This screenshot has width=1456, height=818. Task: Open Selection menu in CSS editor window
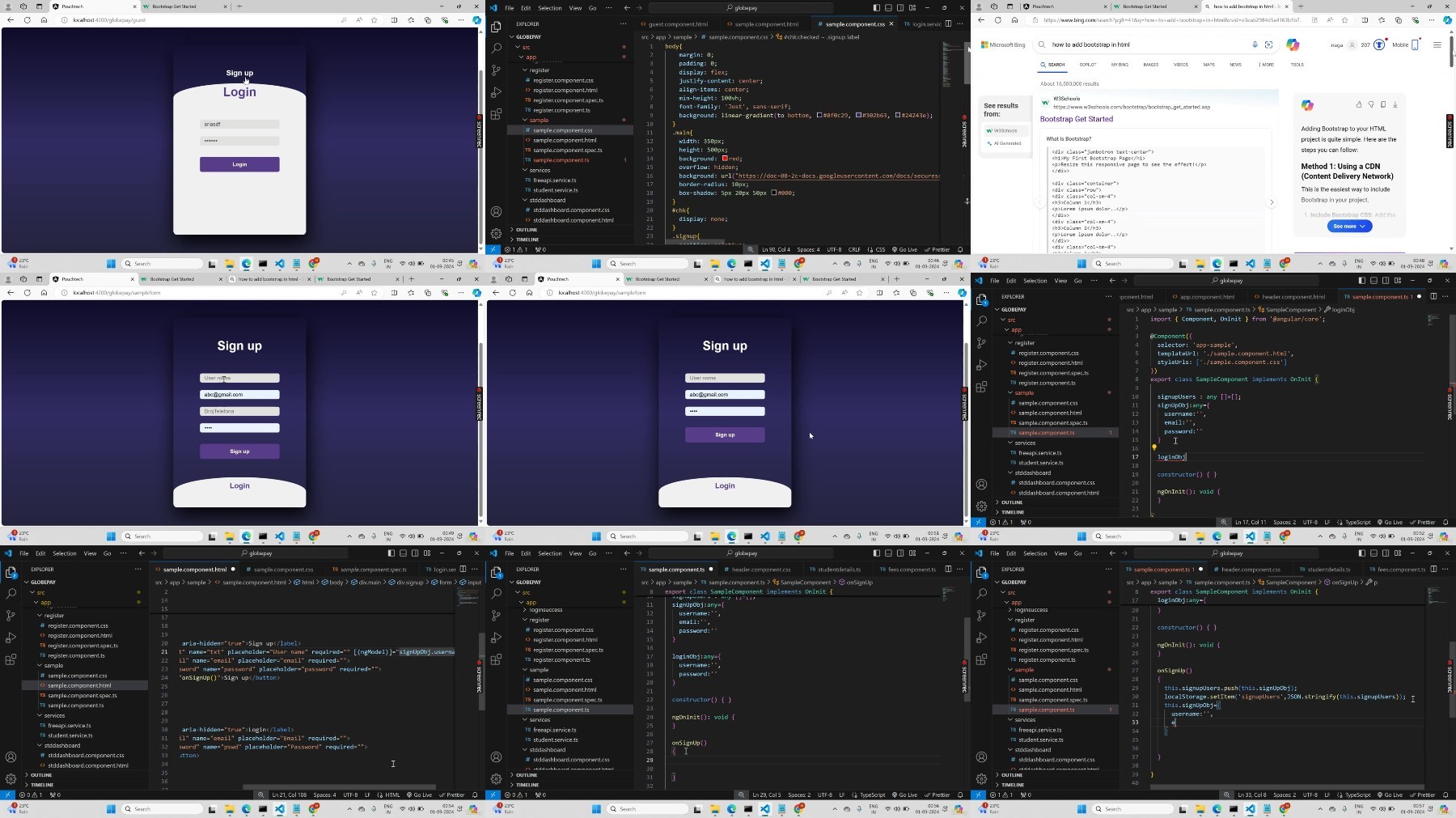(x=550, y=8)
